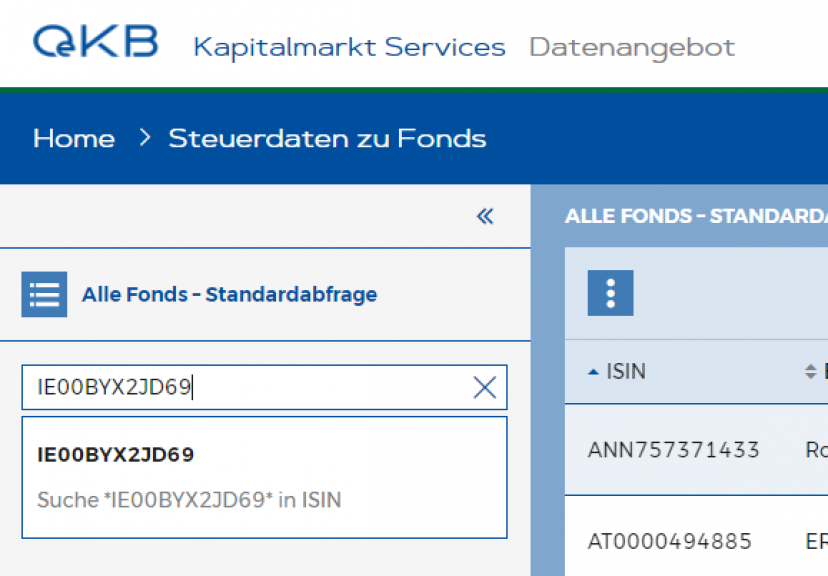Select the ANN757371433 table row

(697, 450)
